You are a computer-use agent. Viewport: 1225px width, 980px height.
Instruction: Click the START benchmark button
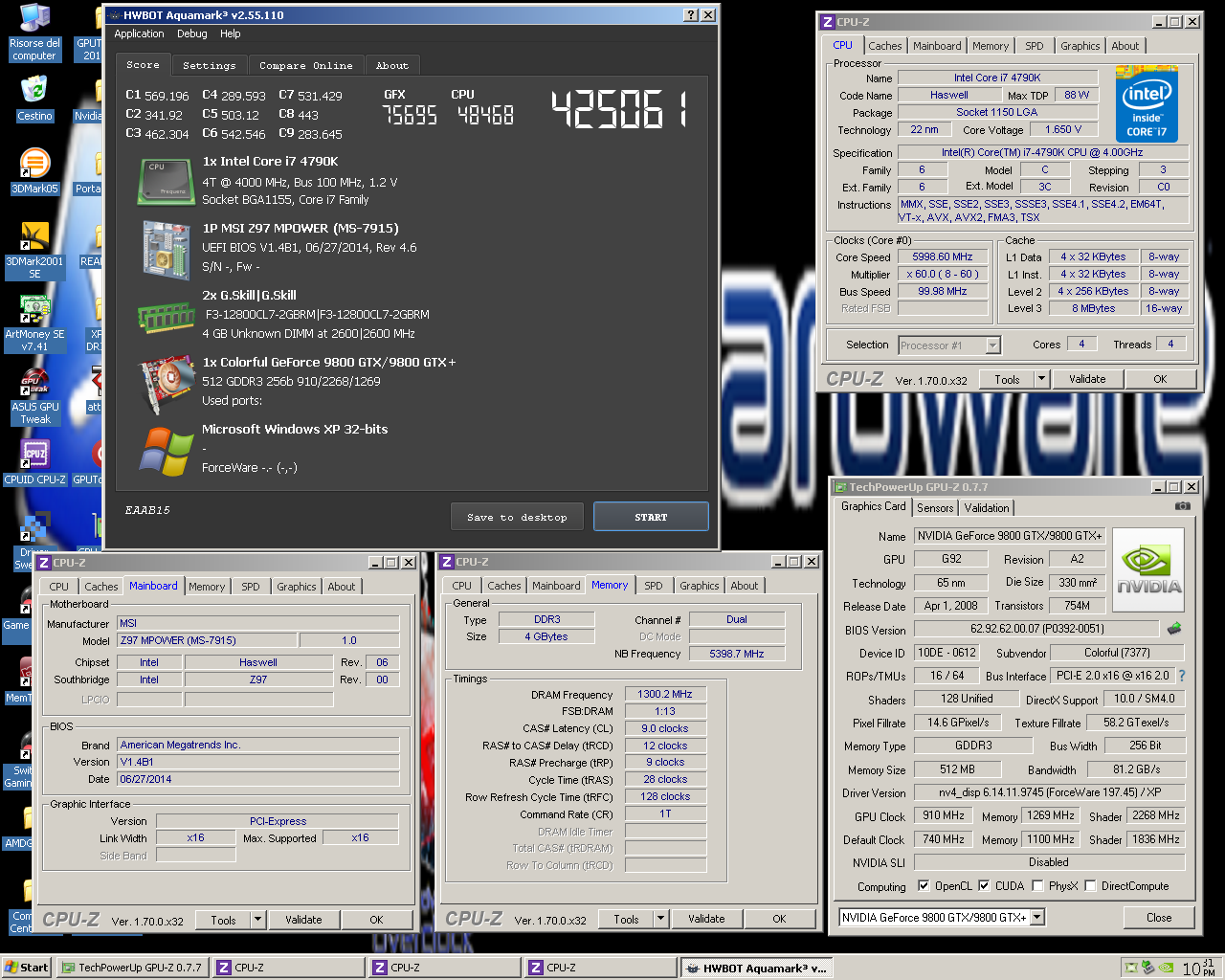651,517
